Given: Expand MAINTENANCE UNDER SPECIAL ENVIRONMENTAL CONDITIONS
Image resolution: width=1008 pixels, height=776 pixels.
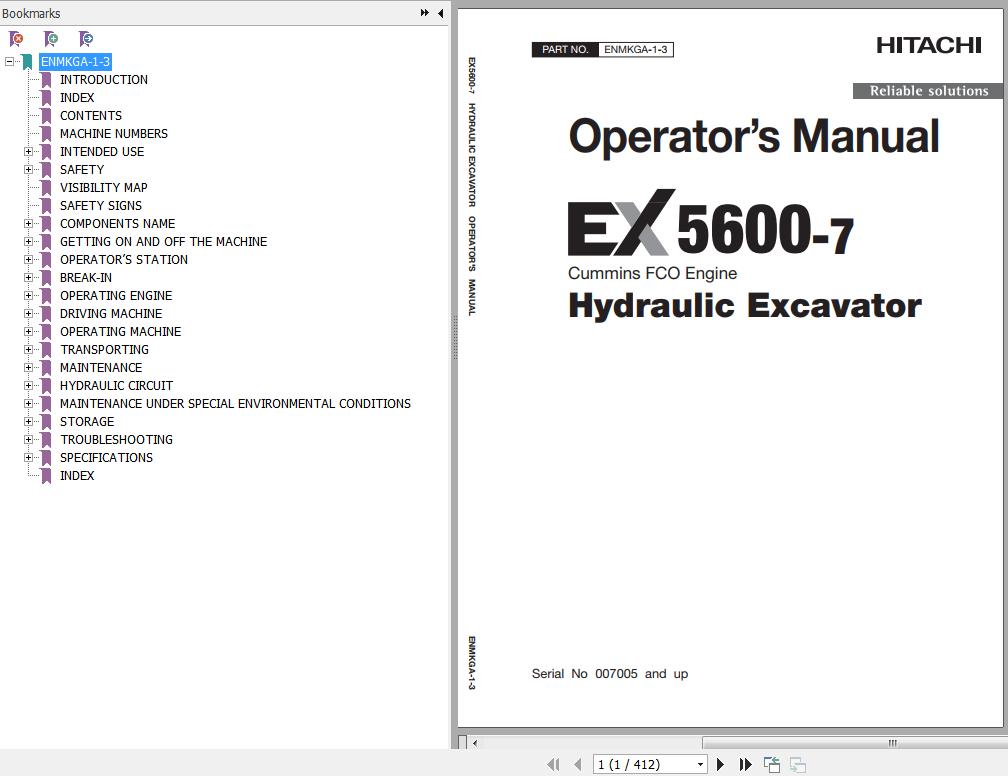Looking at the screenshot, I should pos(28,404).
